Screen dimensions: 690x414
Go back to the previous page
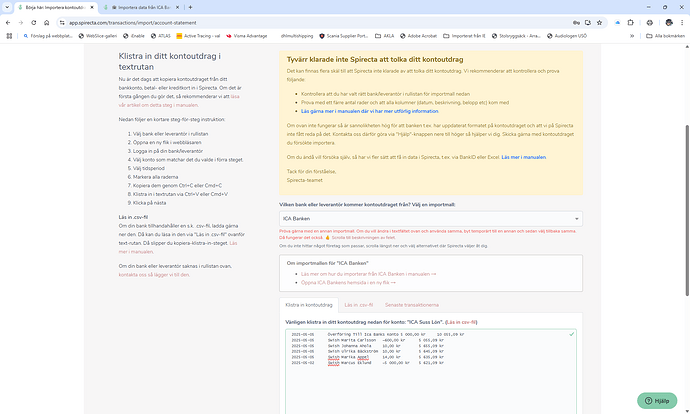[x=8, y=22]
